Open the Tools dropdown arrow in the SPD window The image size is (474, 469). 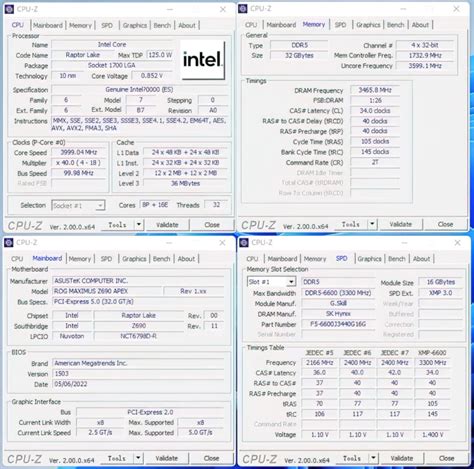tap(373, 458)
